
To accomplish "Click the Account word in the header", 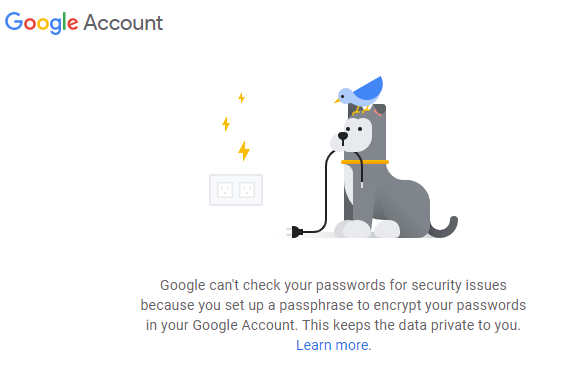I will pyautogui.click(x=123, y=23).
